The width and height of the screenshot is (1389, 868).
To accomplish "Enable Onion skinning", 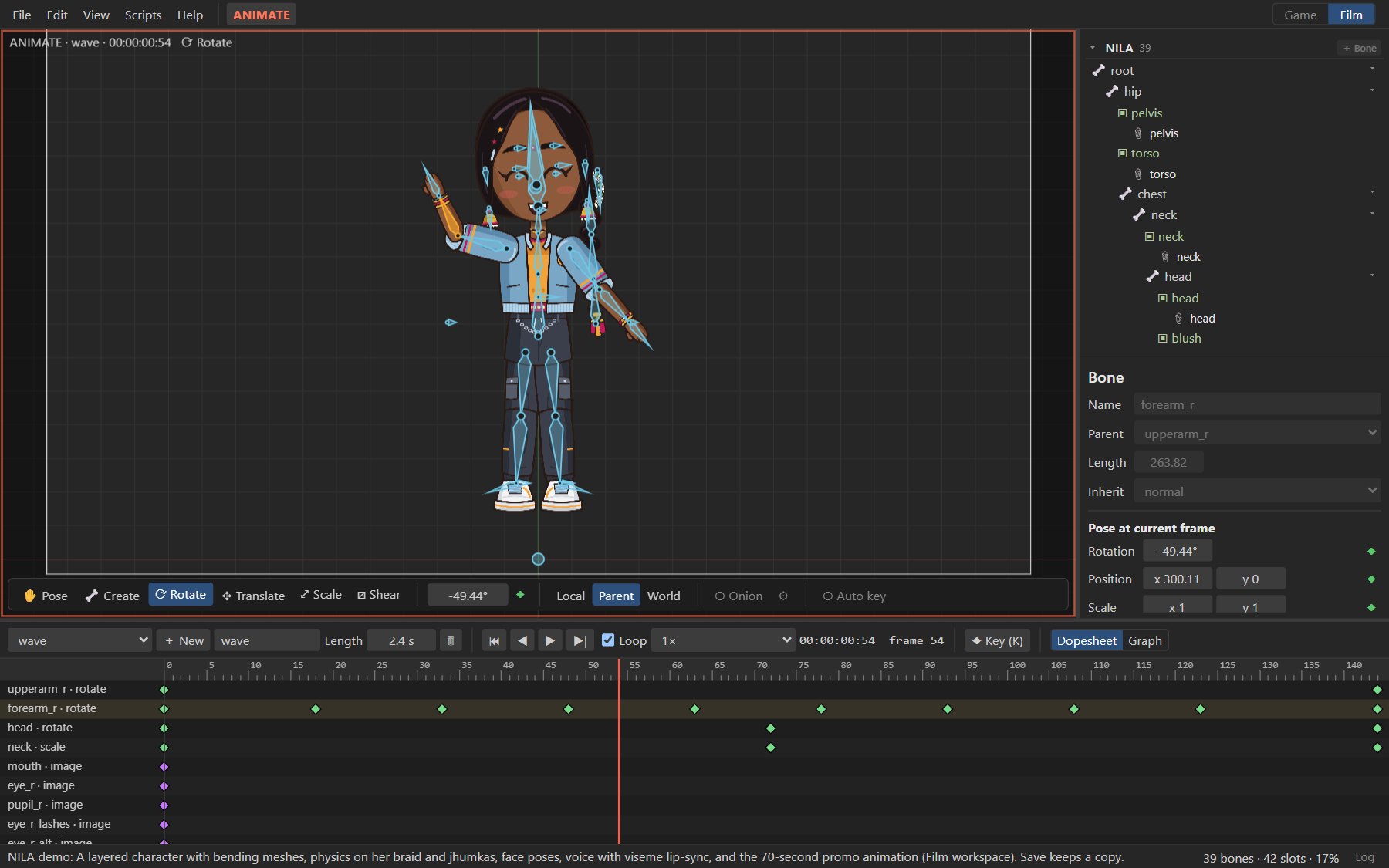I will [738, 596].
